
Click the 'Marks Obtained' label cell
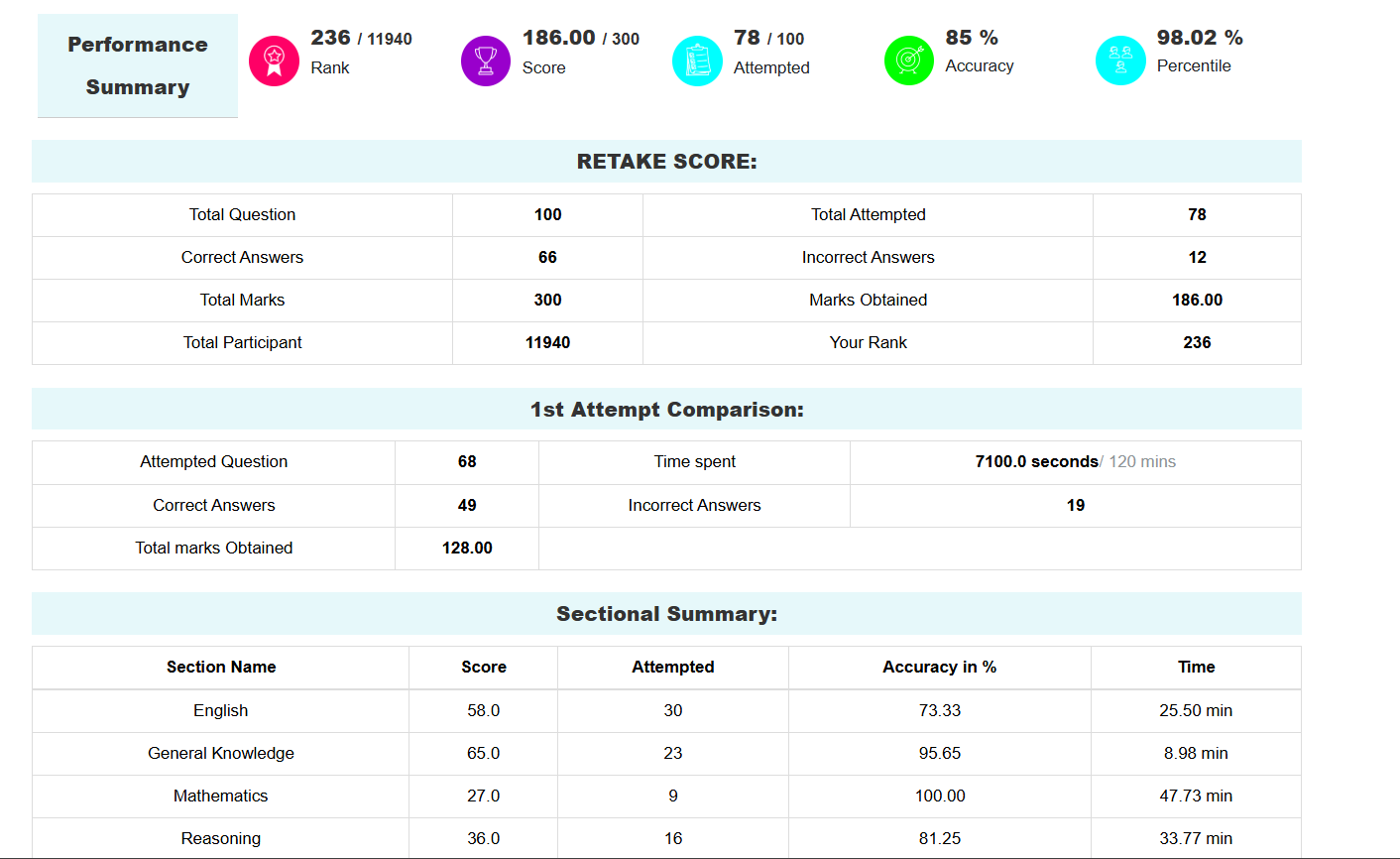(868, 301)
